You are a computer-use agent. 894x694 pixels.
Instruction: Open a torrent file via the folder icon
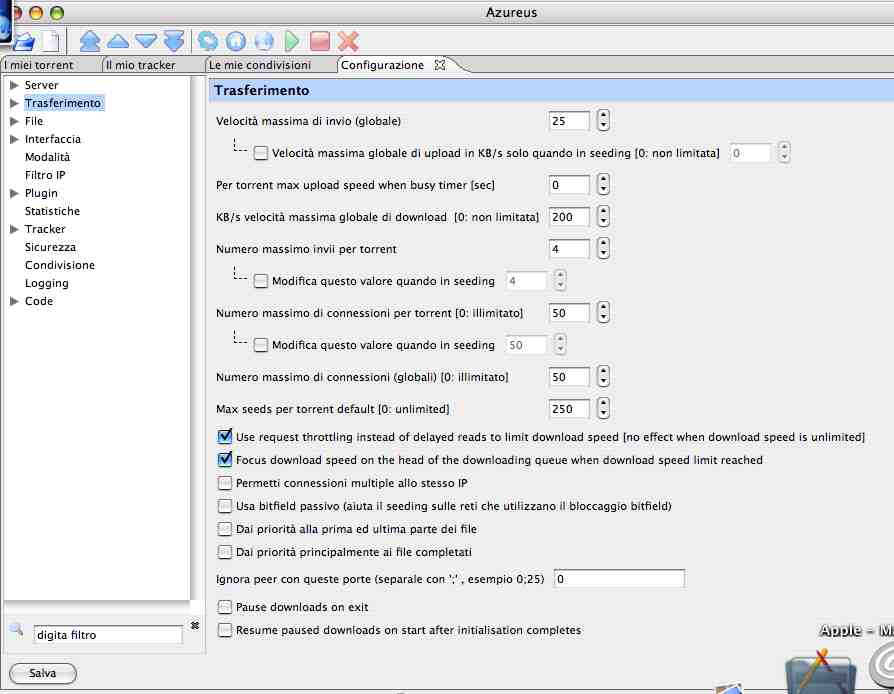tap(24, 42)
